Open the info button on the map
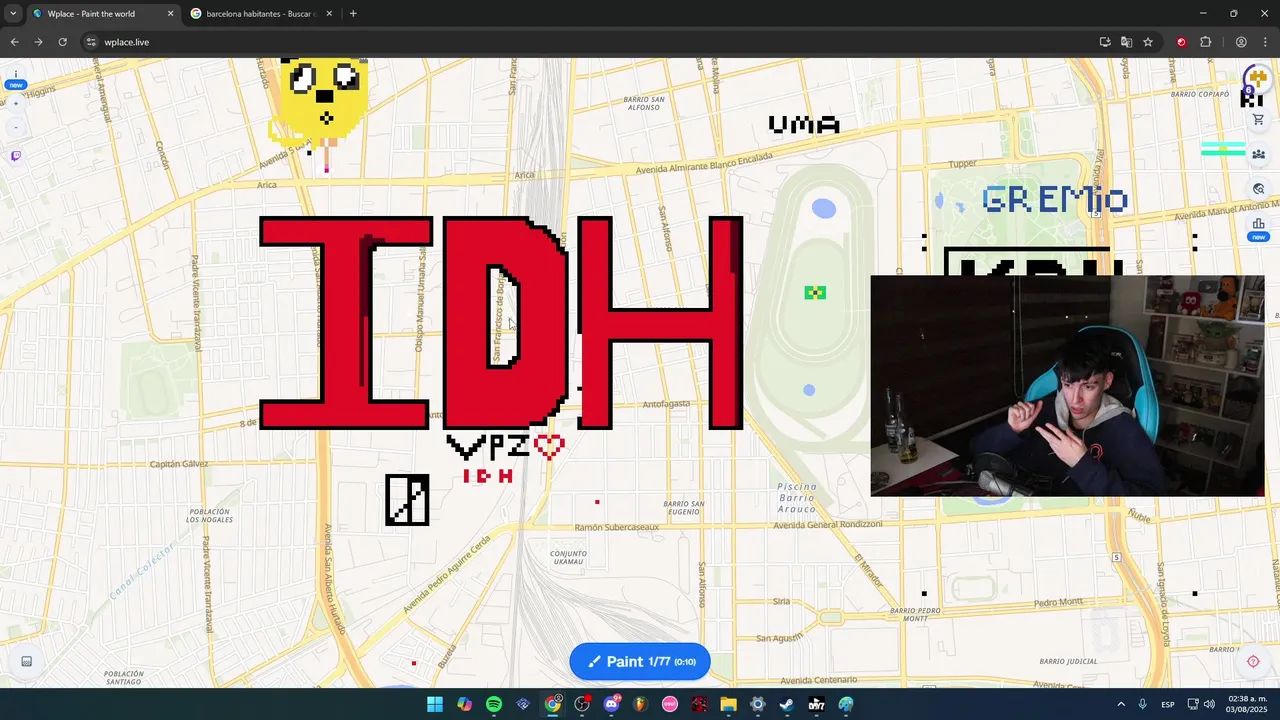This screenshot has width=1280, height=720. coord(16,74)
